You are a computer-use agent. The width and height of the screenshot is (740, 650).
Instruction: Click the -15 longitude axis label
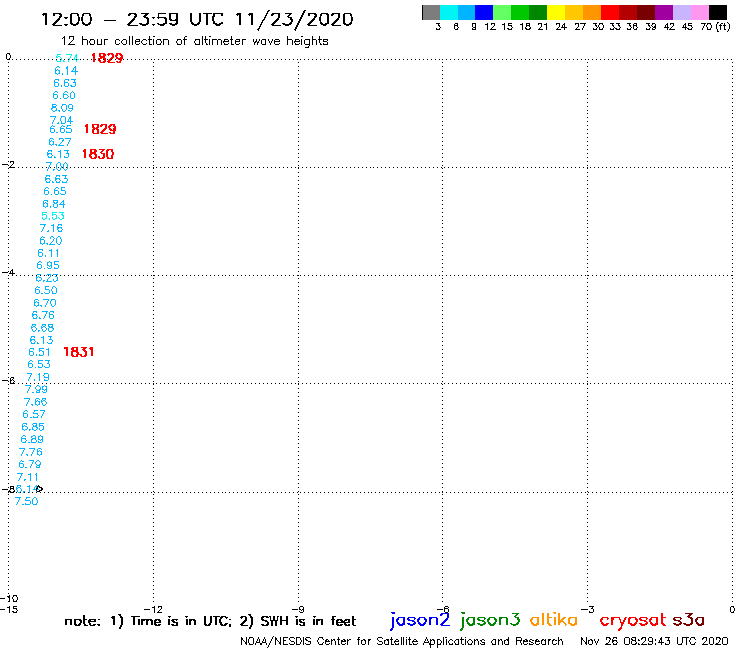coord(9,609)
